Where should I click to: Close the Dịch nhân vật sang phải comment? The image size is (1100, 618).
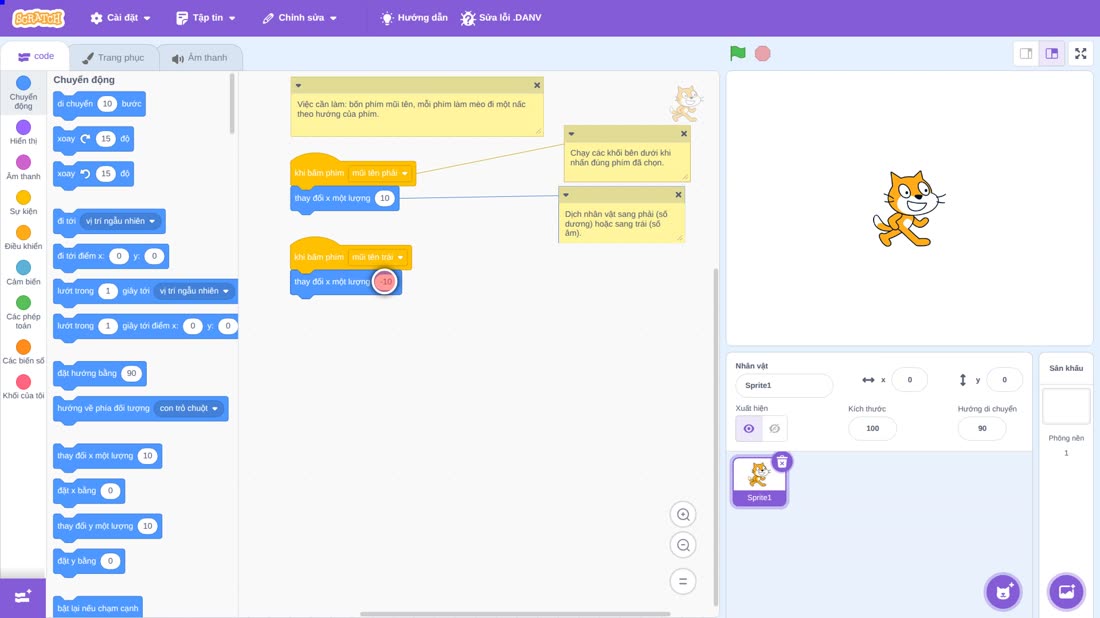click(x=678, y=194)
